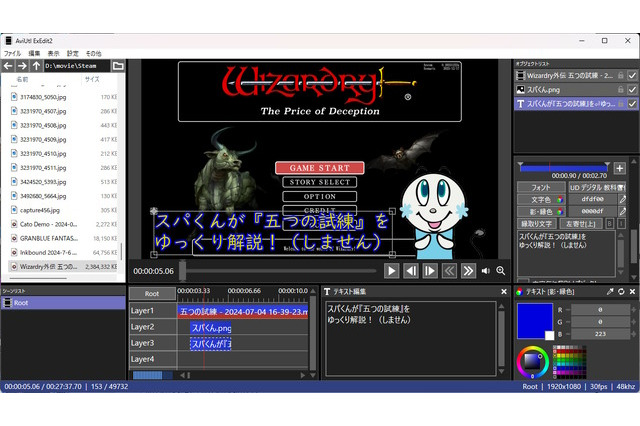Image resolution: width=640 pixels, height=426 pixels.
Task: Toggle lock on Wizardry外伝 video object
Action: [620, 75]
